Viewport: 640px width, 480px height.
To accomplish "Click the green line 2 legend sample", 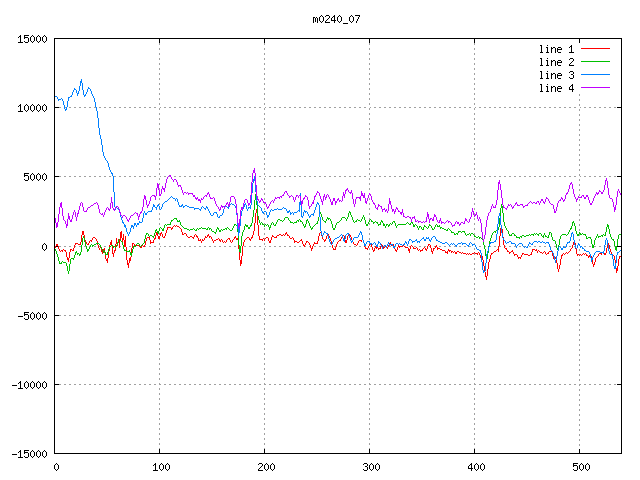I will [x=596, y=62].
